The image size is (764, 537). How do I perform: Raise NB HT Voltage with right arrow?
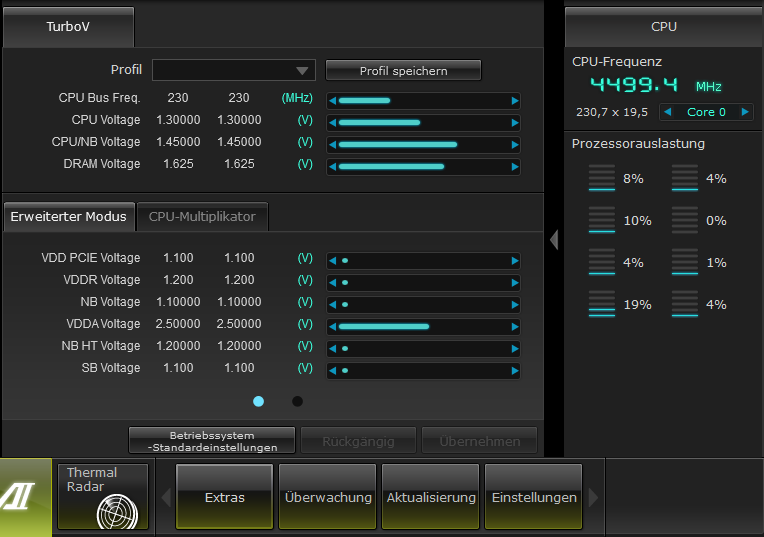point(515,348)
